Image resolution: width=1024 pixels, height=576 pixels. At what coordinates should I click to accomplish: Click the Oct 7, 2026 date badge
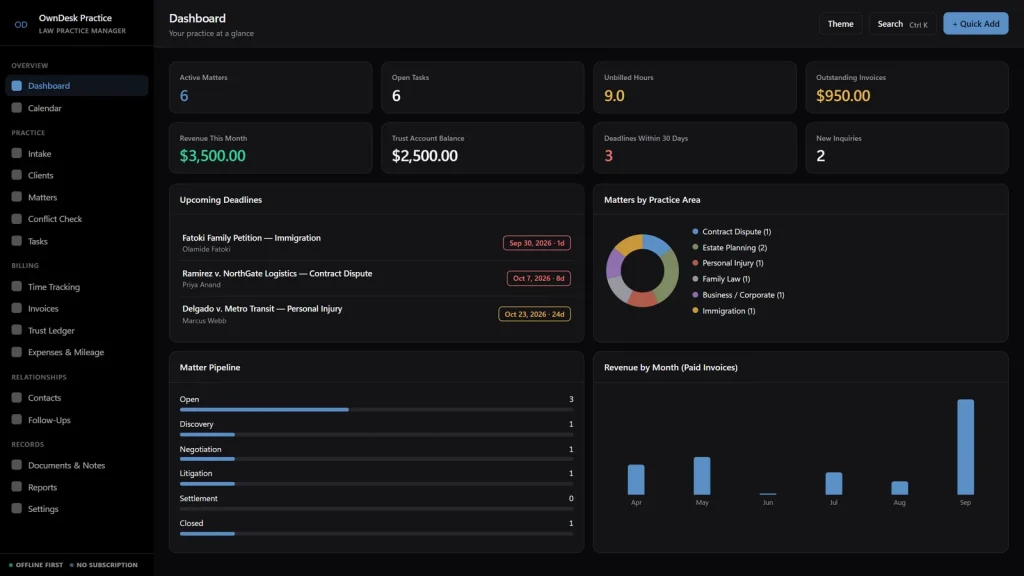539,278
